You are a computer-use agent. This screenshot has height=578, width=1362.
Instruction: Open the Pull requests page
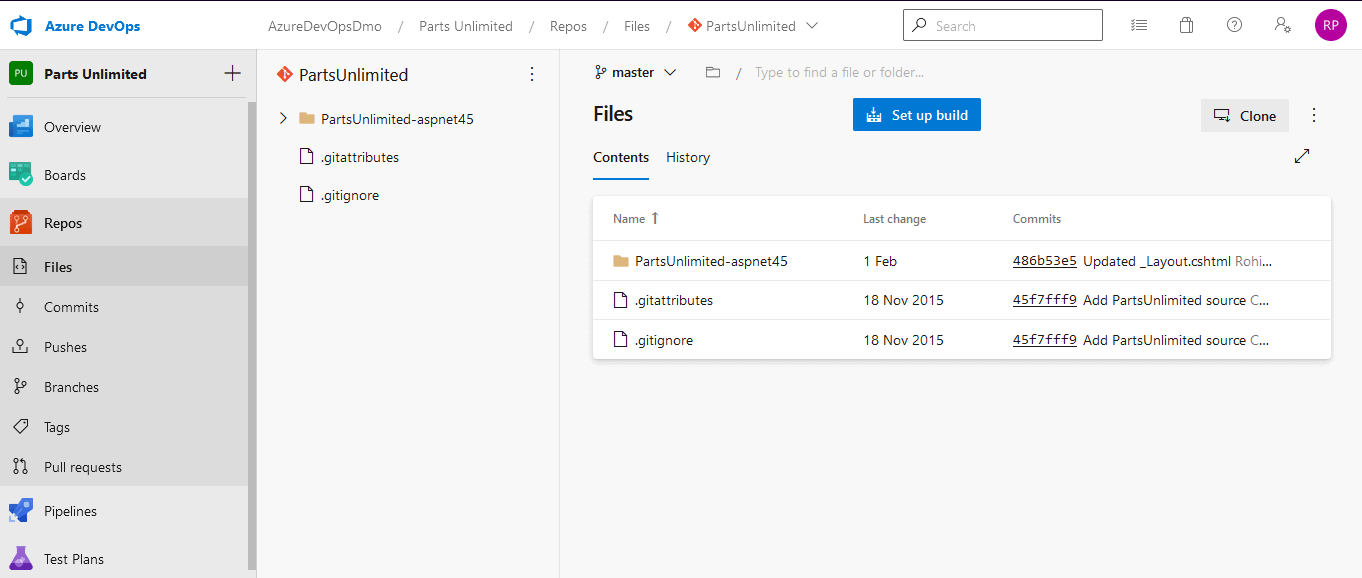click(83, 466)
